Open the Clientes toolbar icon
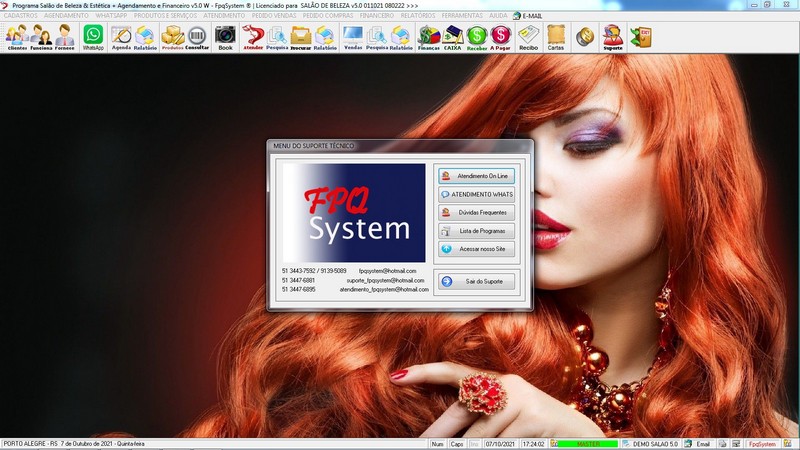 click(16, 37)
